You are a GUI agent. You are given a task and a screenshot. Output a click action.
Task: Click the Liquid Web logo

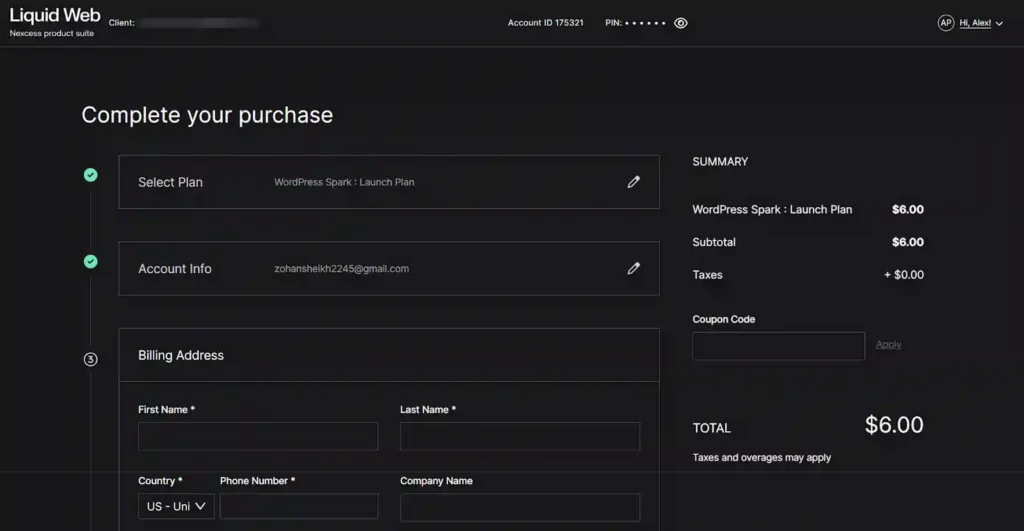(x=55, y=16)
